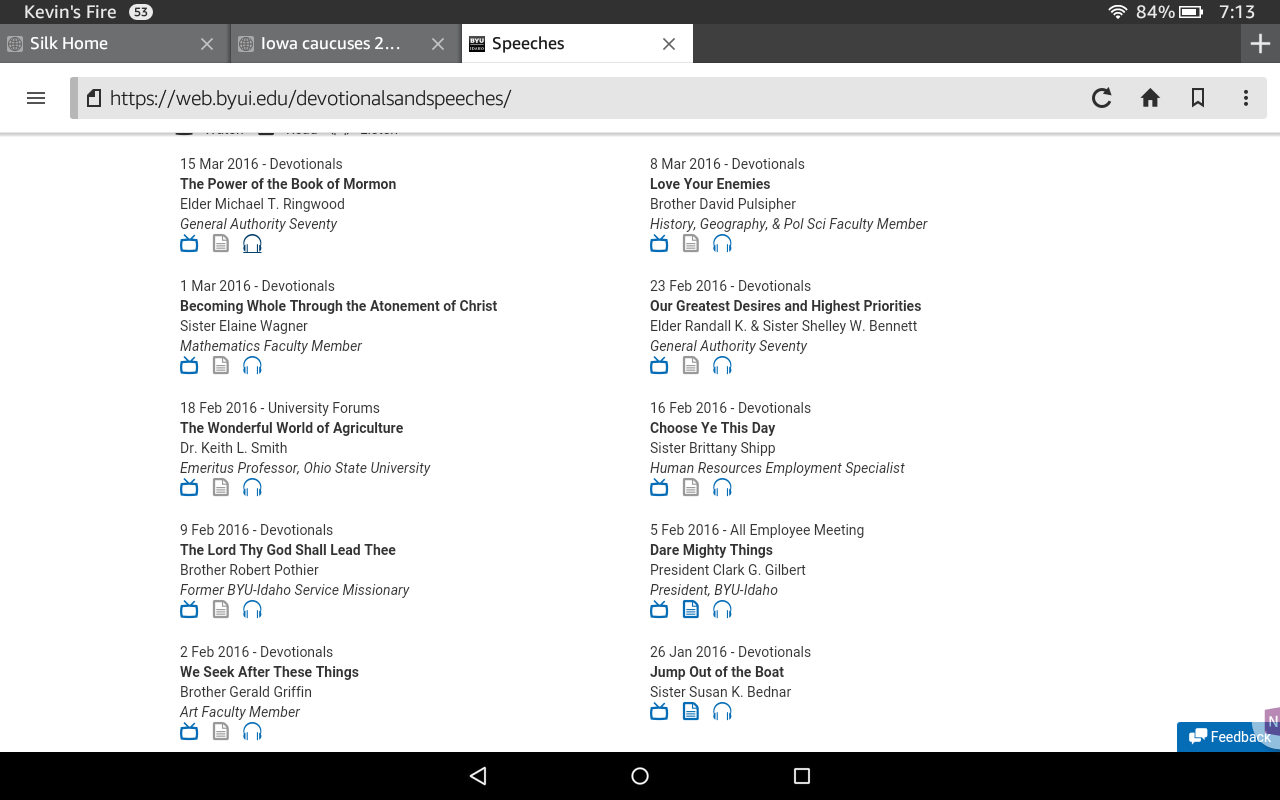1280x800 pixels.
Task: Listen to audio of Love Your Enemies
Action: [722, 244]
